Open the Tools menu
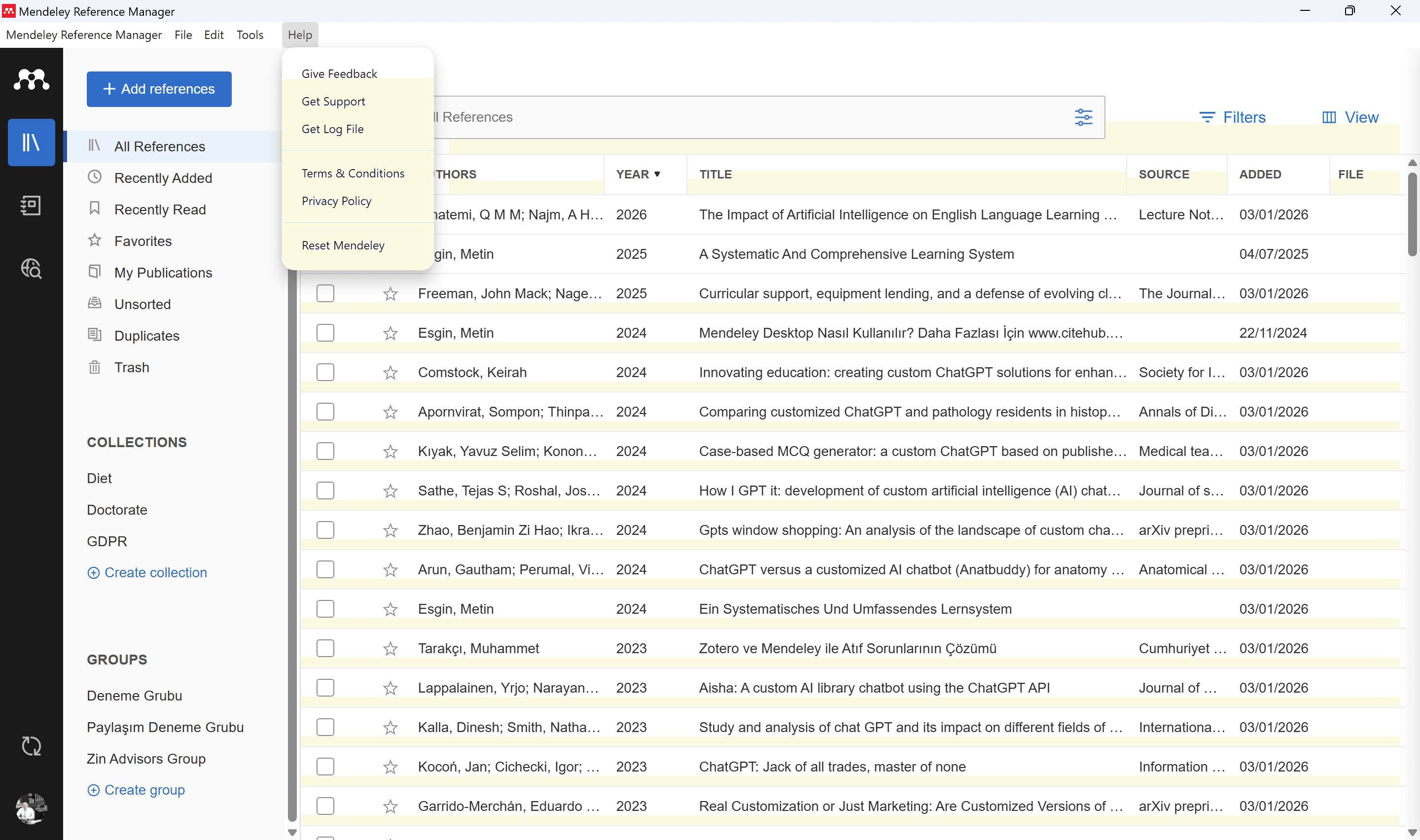Viewport: 1420px width, 840px height. (x=249, y=35)
